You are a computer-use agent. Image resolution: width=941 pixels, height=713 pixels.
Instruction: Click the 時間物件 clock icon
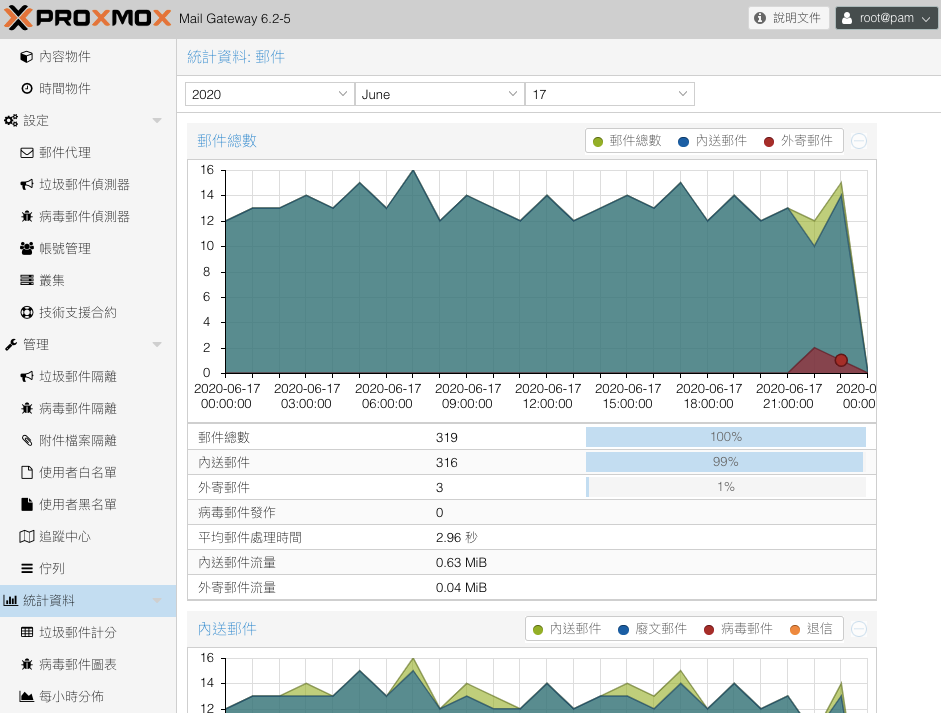coord(26,88)
